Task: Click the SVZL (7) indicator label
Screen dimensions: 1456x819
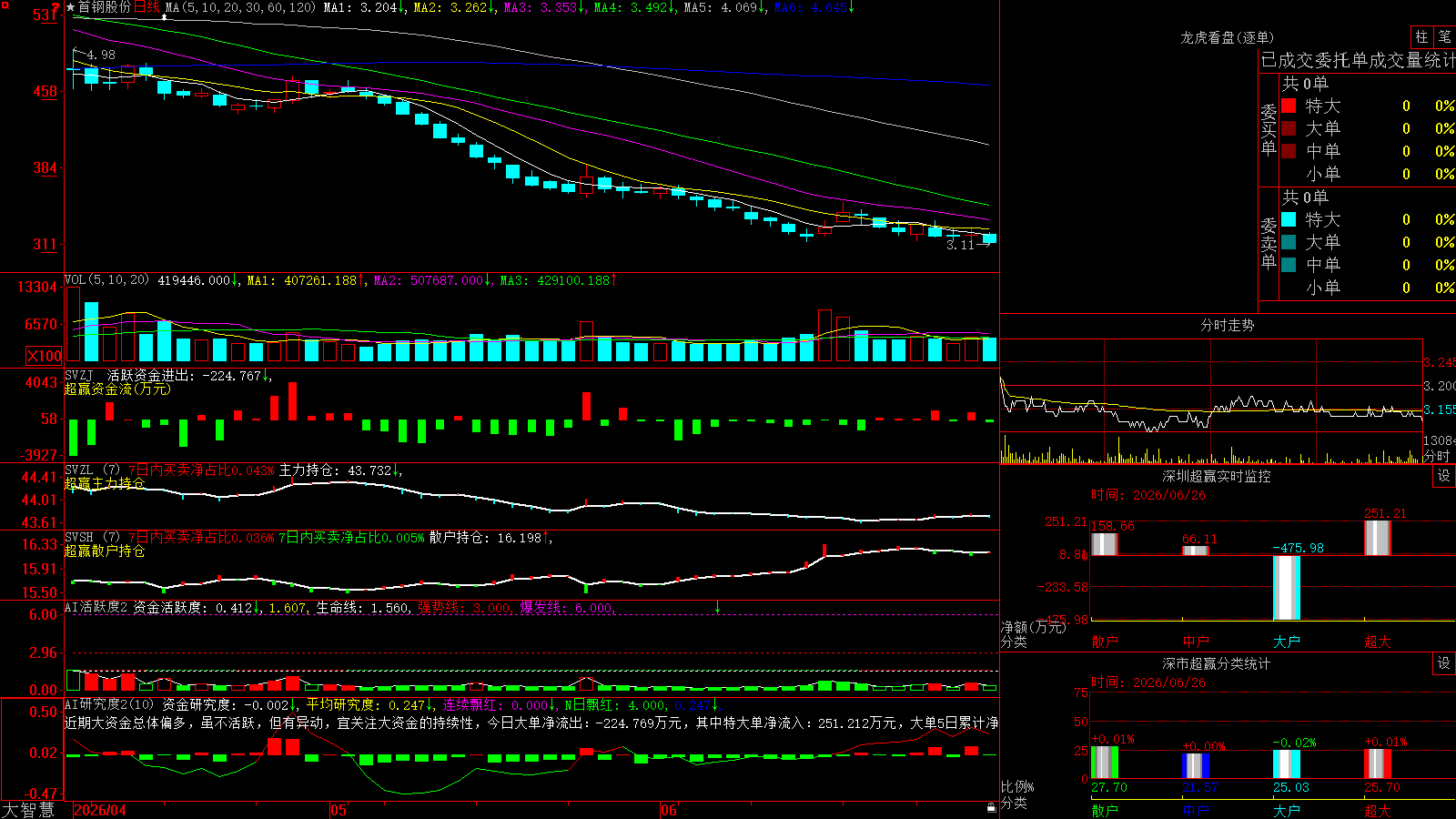Action: click(x=92, y=470)
